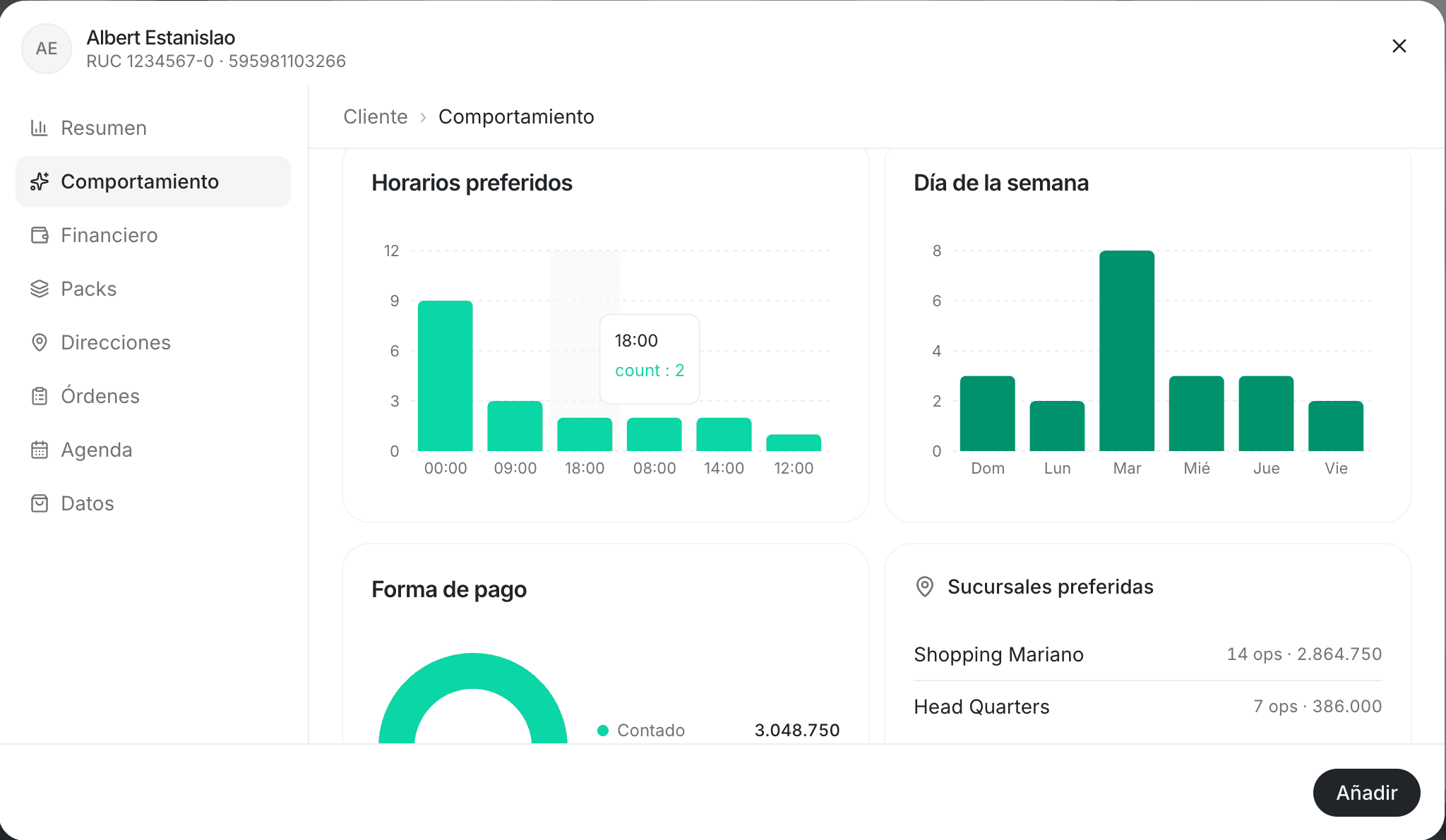Image resolution: width=1446 pixels, height=840 pixels.
Task: Click the breadcrumb chevron separator
Action: coord(423,117)
